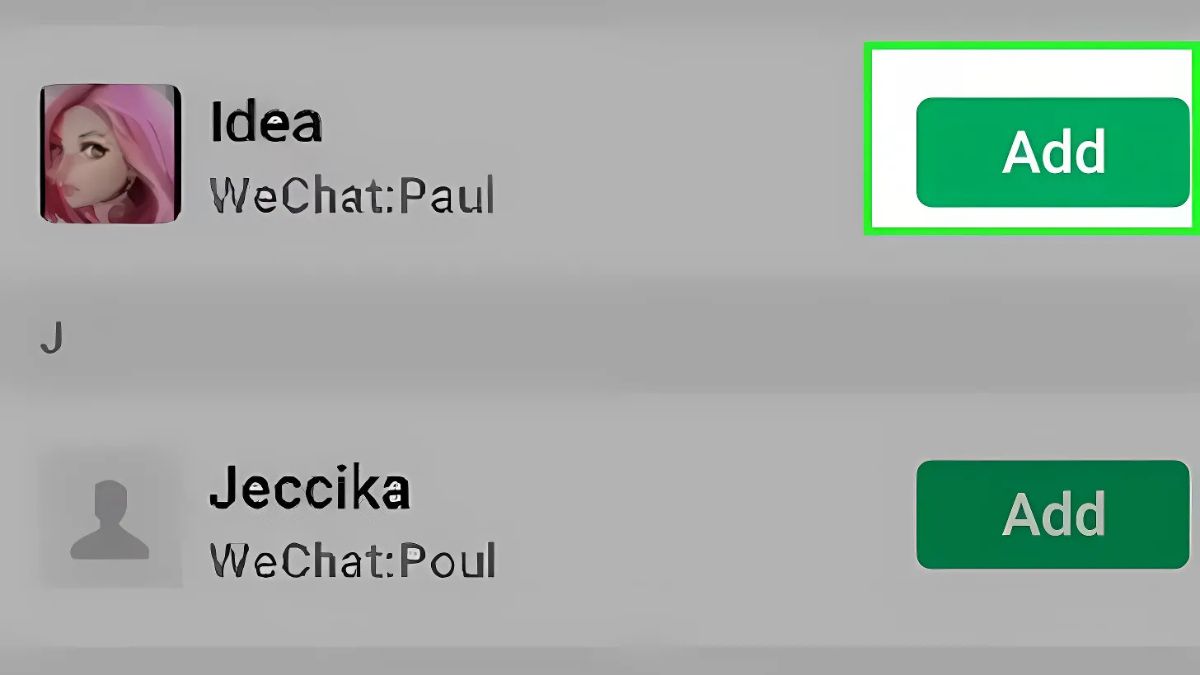Click the WeChat:Paul subtitle text
This screenshot has height=675, width=1200.
[x=352, y=196]
